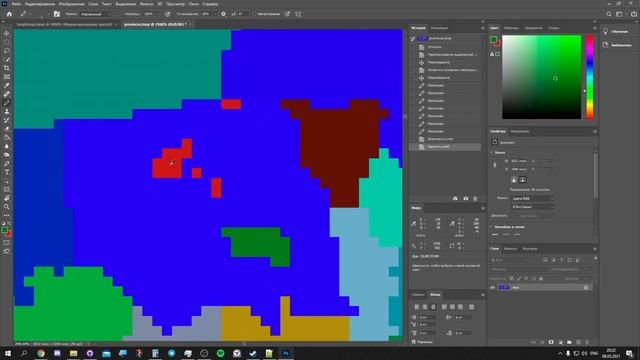Open the layer filter kind dropdown
Image resolution: width=640 pixels, height=360 pixels.
click(516, 260)
